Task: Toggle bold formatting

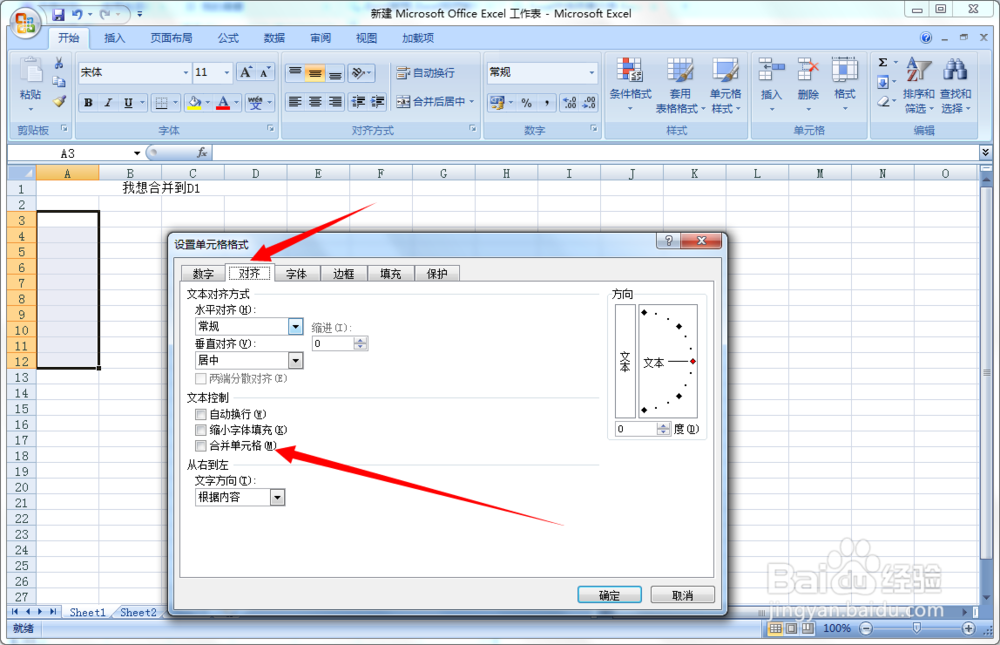Action: point(88,102)
